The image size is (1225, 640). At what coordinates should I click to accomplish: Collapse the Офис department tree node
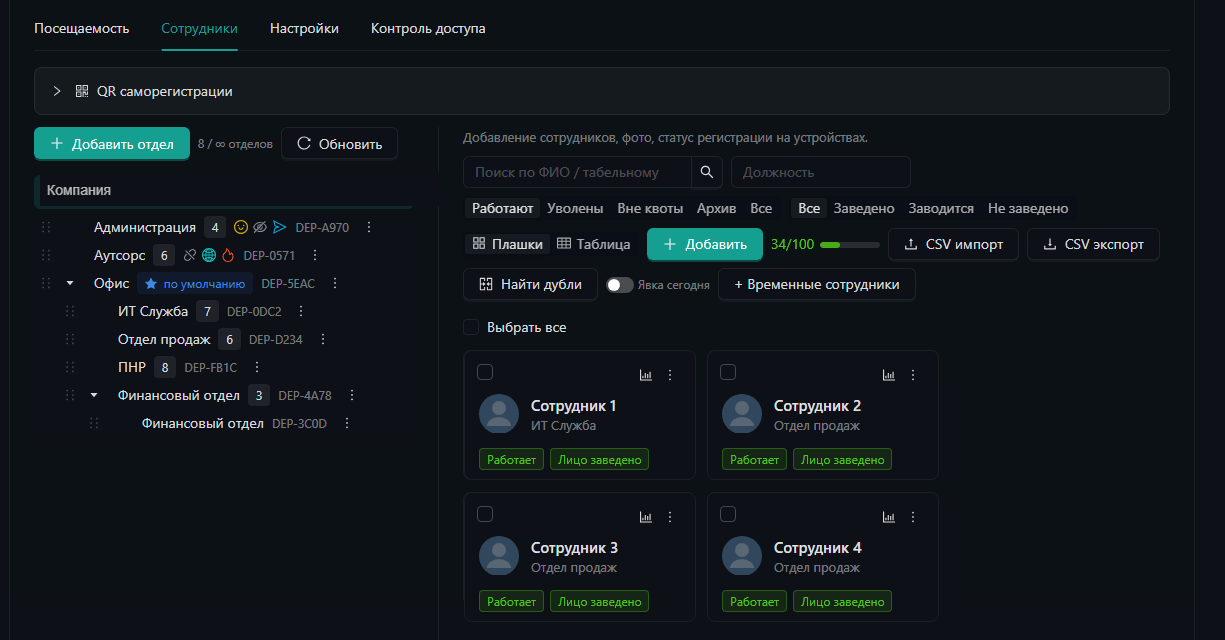[70, 283]
